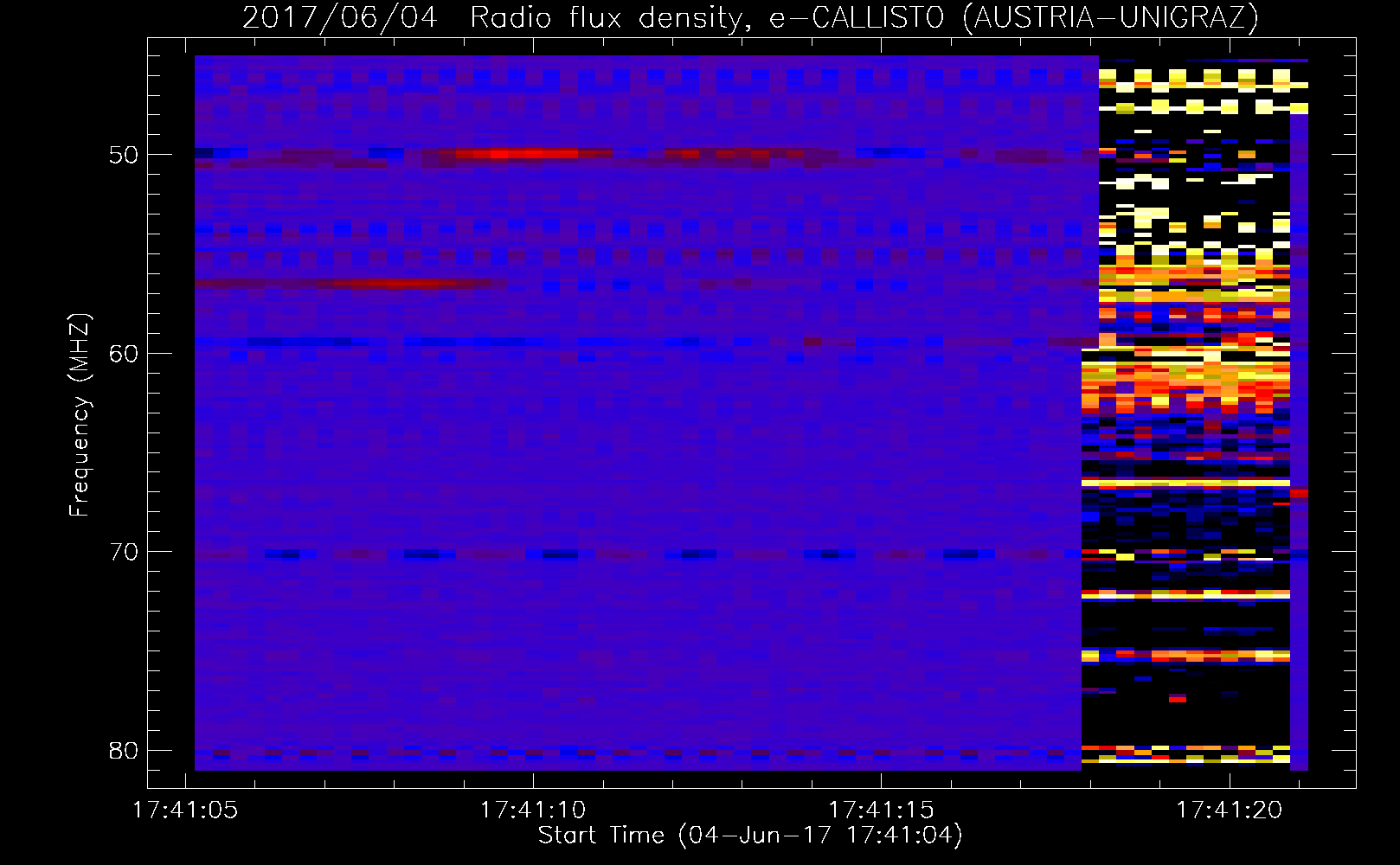1400x865 pixels.
Task: Click the 17:41:10 time tick label
Action: (x=533, y=811)
